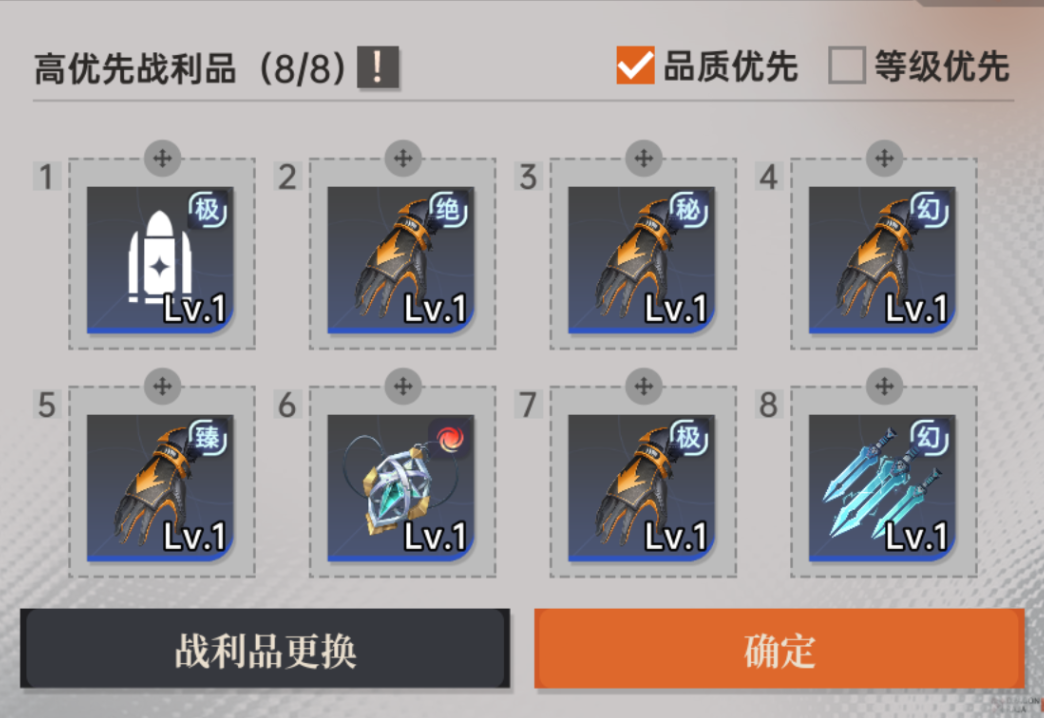Click the move handle above slot 5
Image resolution: width=1044 pixels, height=718 pixels.
[162, 386]
